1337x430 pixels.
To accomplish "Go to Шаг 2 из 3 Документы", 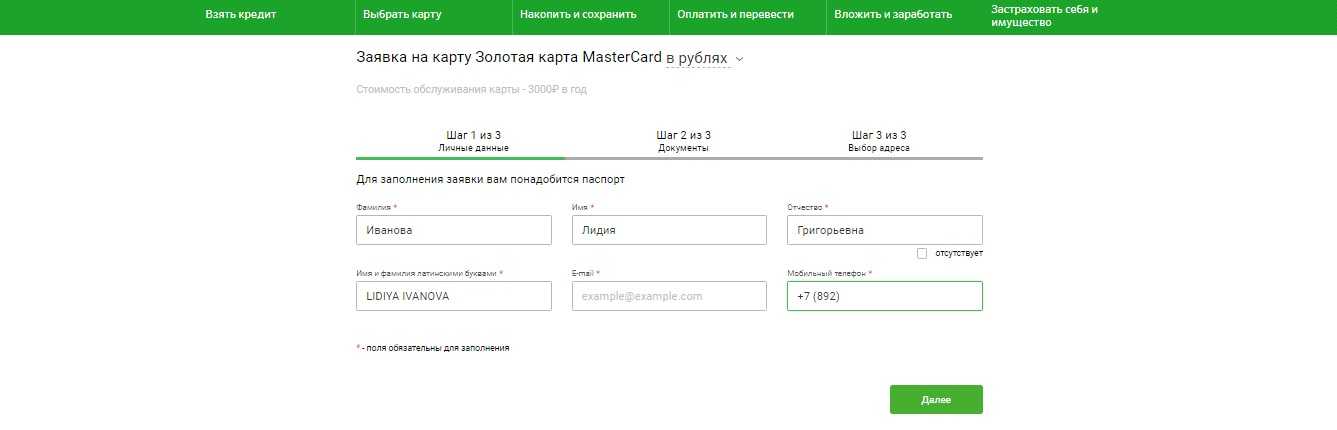I will [x=683, y=141].
